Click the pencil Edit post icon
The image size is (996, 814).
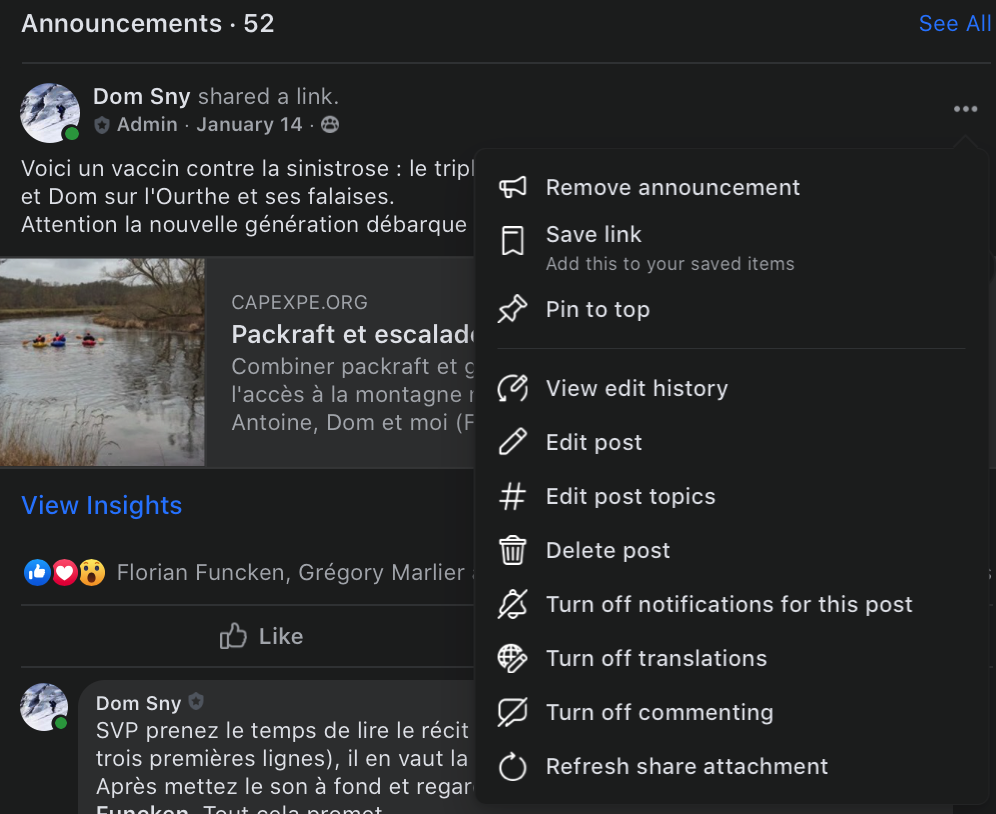(x=513, y=442)
